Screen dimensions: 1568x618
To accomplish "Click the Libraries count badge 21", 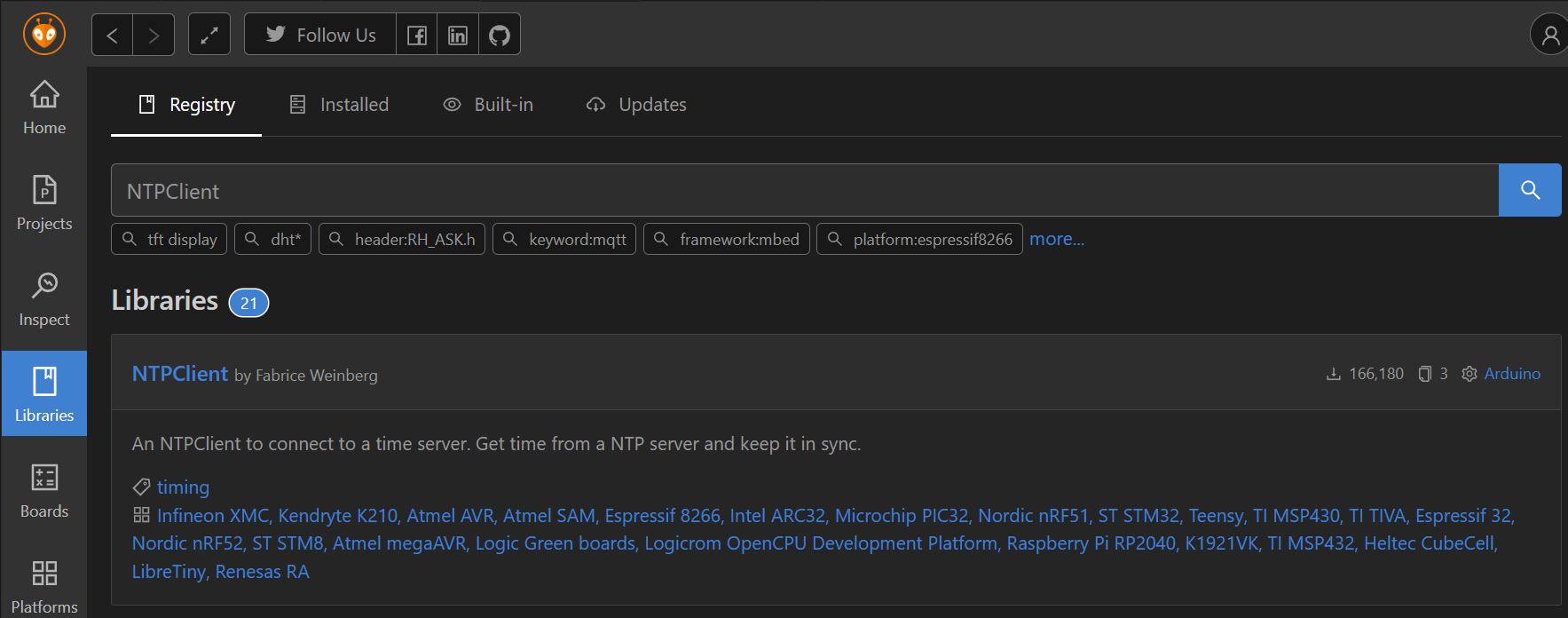I will click(248, 303).
